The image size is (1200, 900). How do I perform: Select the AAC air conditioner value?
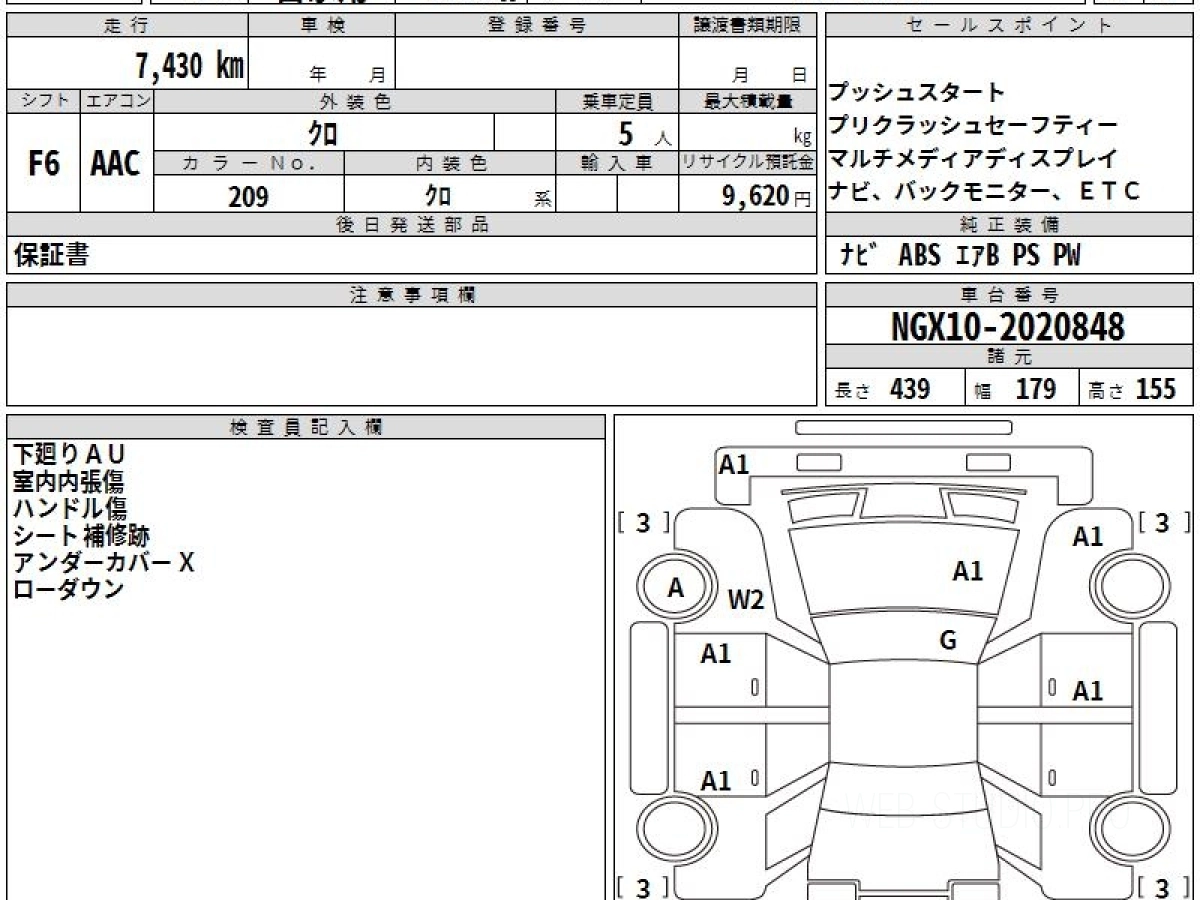(x=116, y=164)
